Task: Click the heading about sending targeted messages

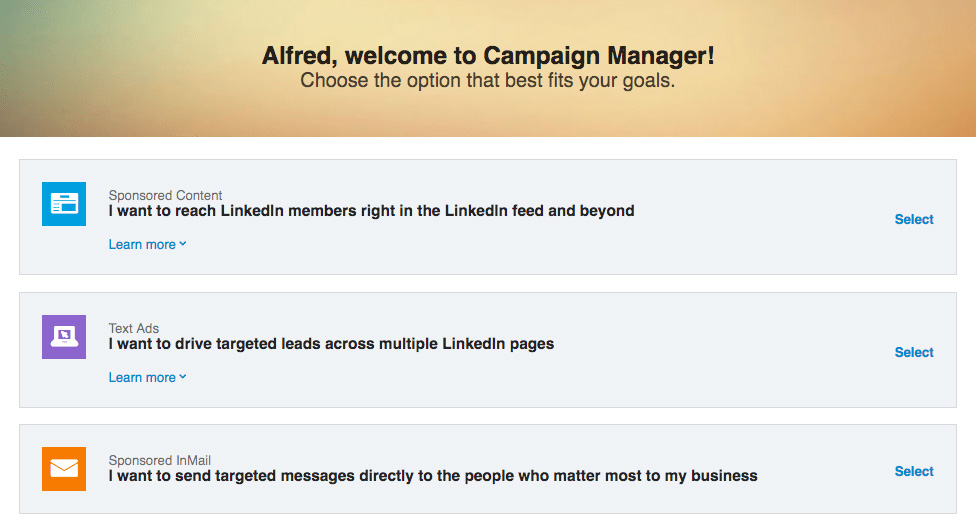Action: 433,476
